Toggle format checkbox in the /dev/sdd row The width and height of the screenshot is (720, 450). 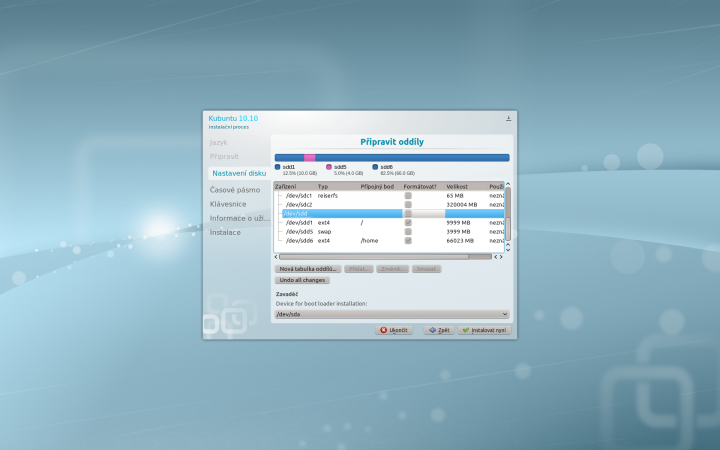point(408,214)
